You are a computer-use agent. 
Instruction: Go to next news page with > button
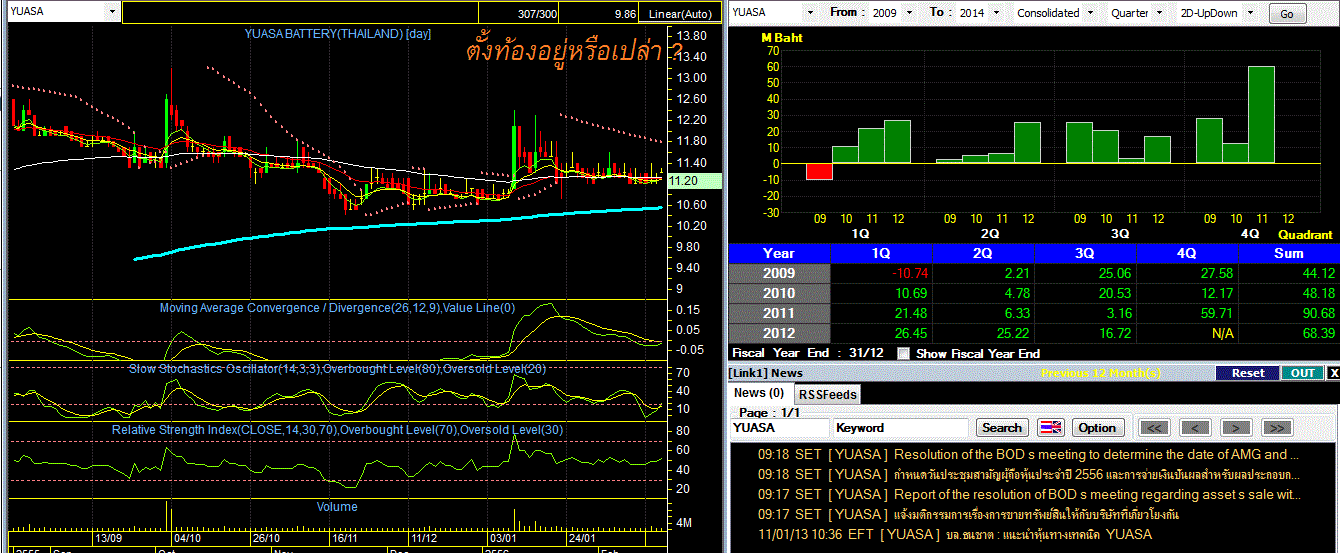coord(1236,428)
